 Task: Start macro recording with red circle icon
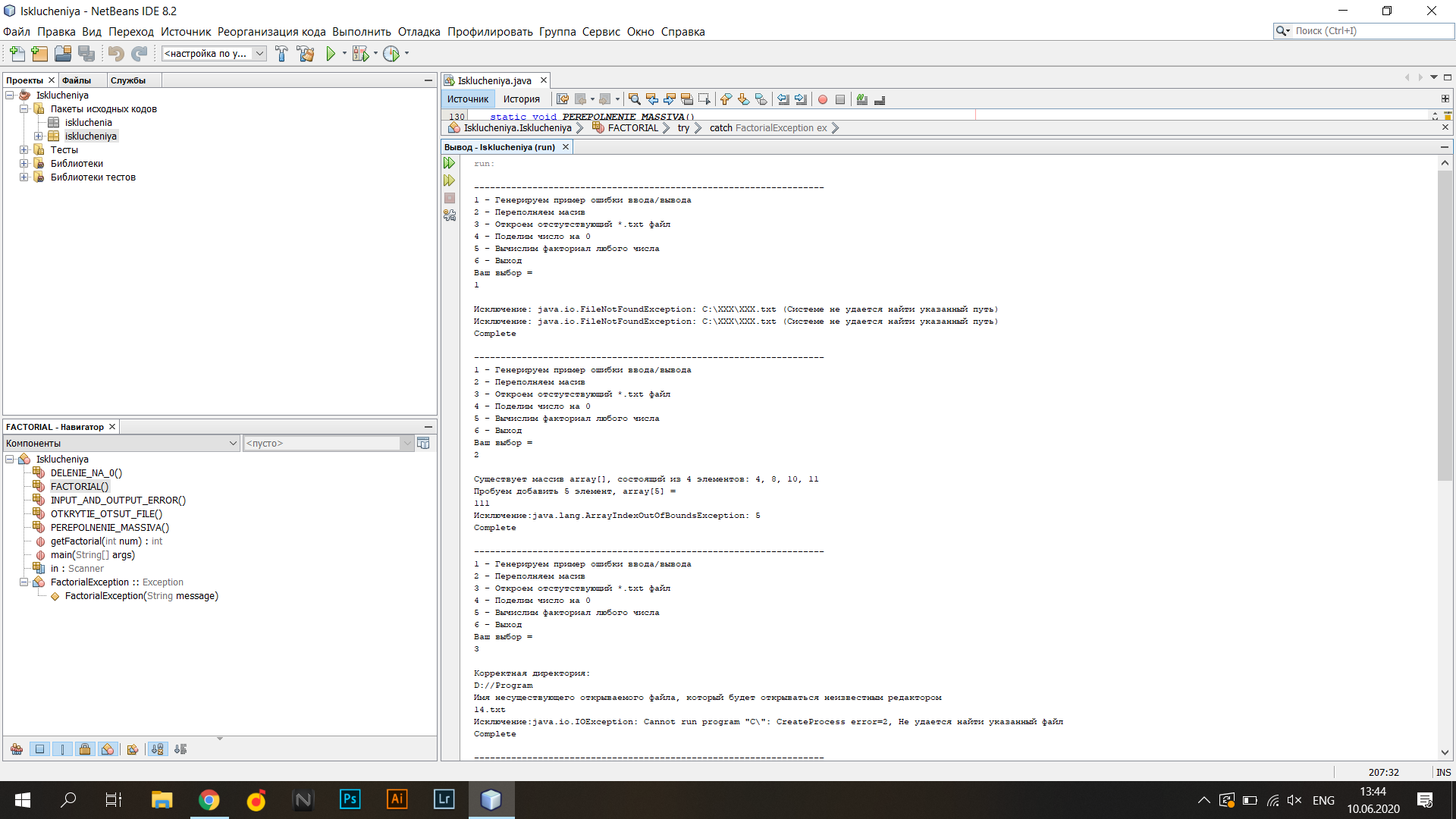(823, 99)
